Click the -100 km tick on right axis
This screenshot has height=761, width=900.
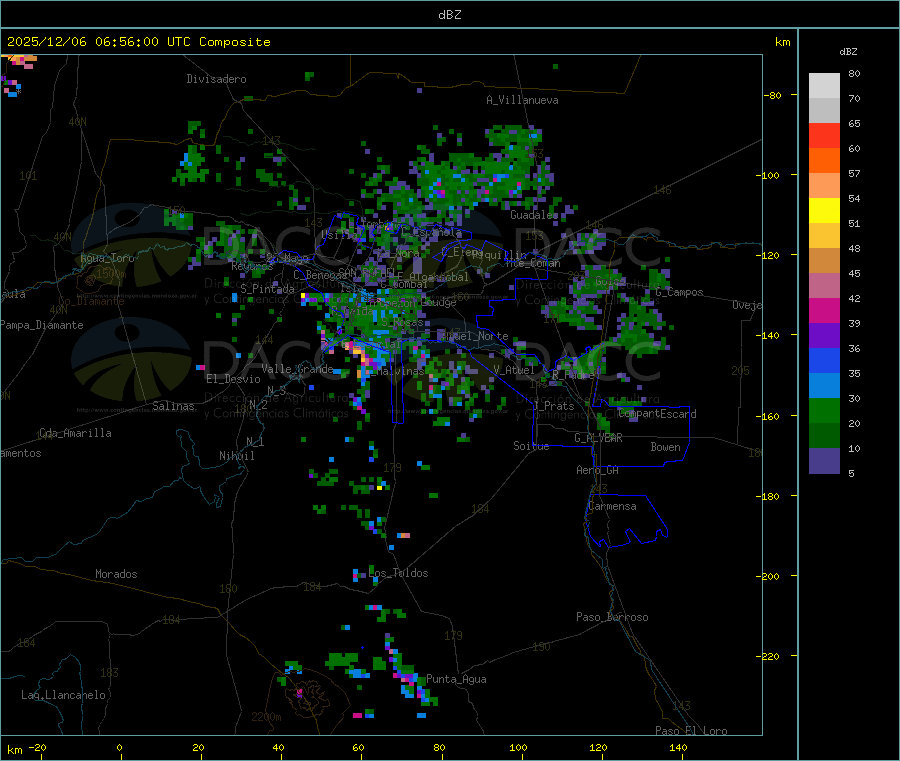767,175
